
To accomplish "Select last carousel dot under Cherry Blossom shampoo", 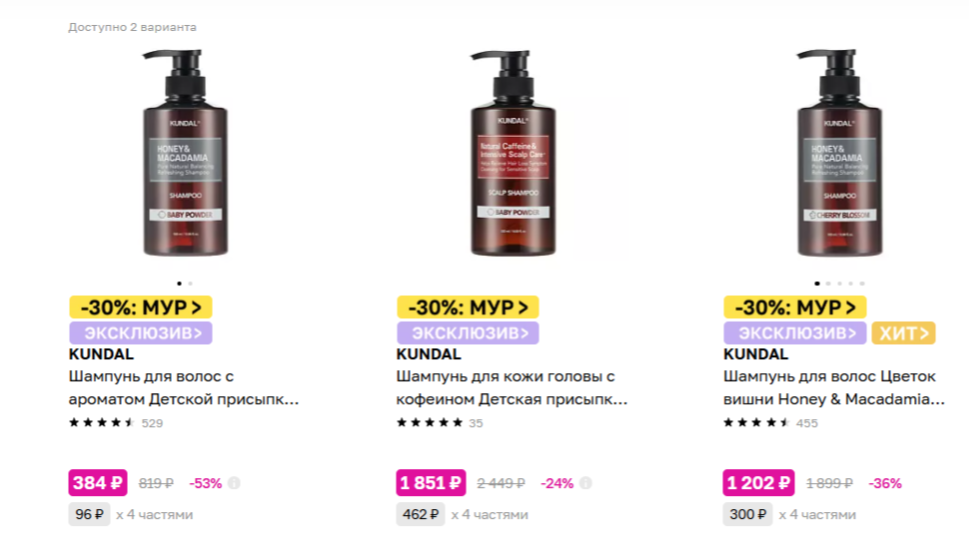I will click(x=862, y=283).
